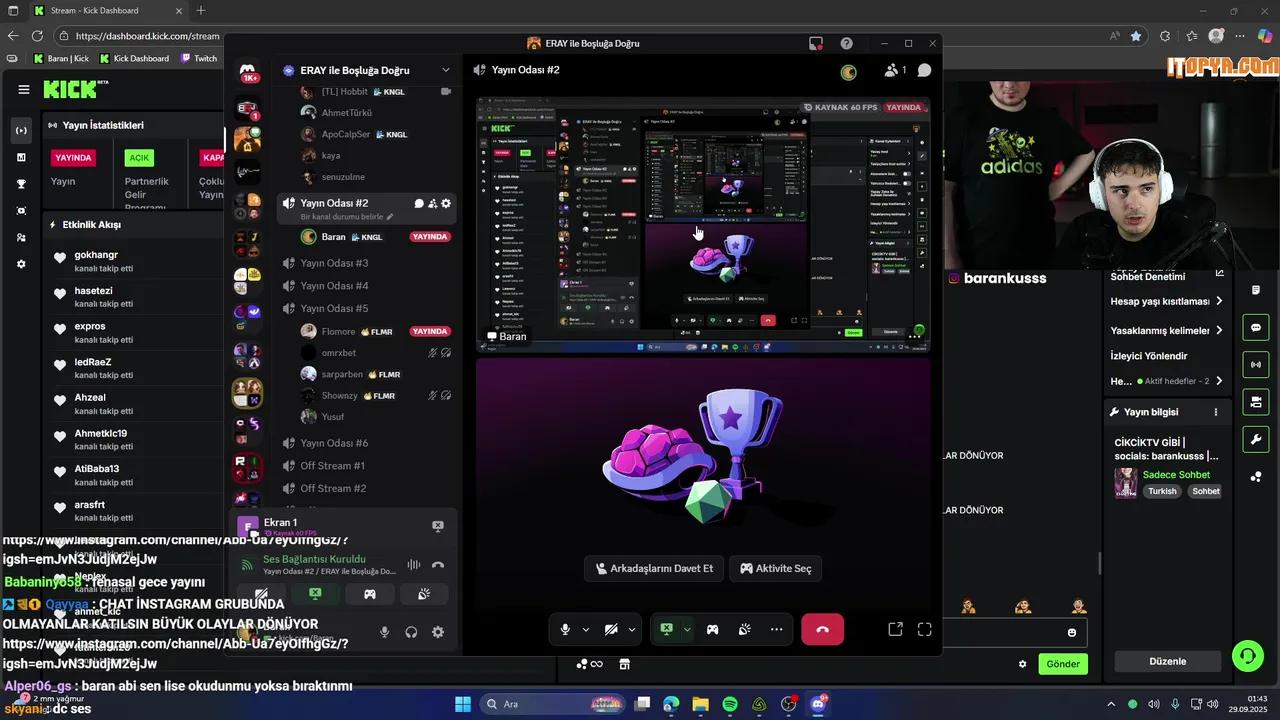Click Arkadaşlarını Davet Et button
Viewport: 1280px width, 720px height.
pos(654,568)
